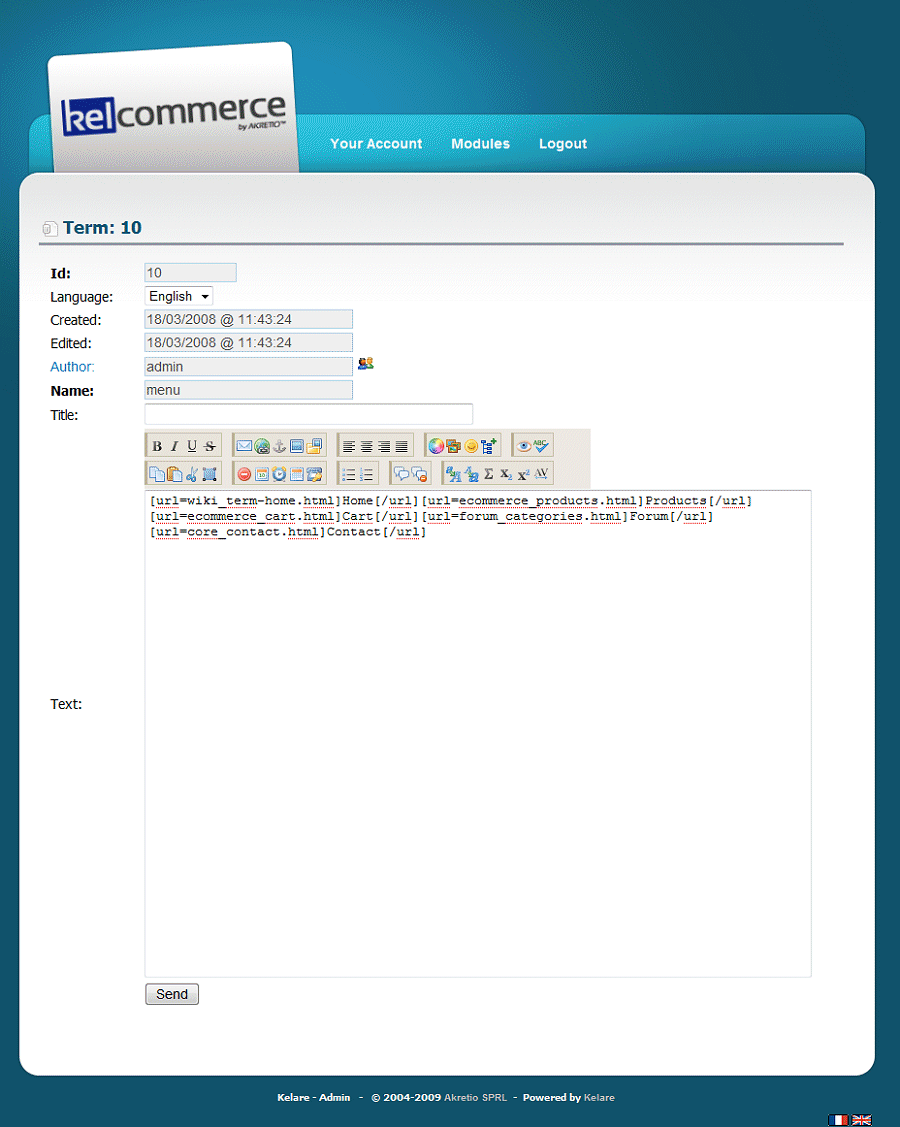
Task: Click the Send button
Action: click(172, 994)
